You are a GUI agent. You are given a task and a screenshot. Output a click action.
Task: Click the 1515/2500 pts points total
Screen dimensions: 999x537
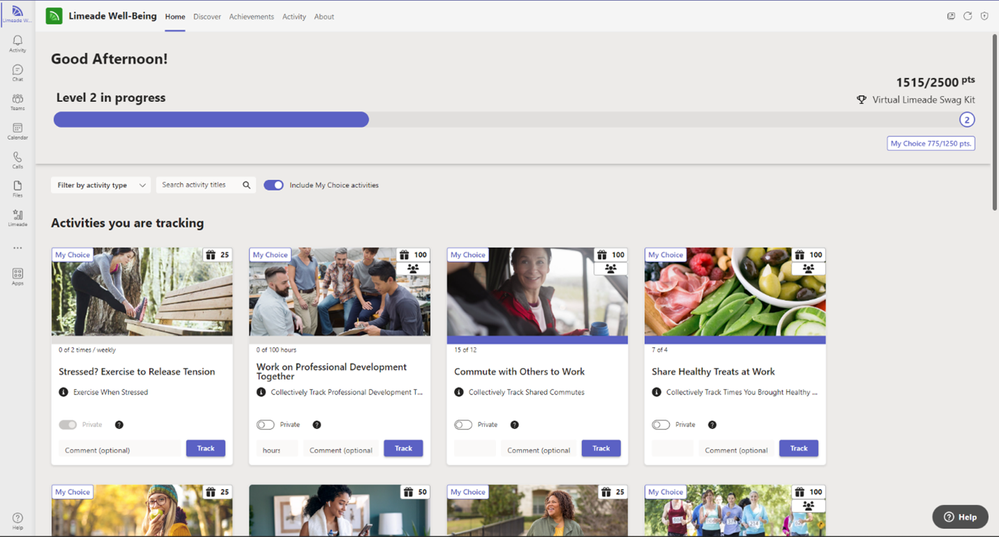(935, 82)
